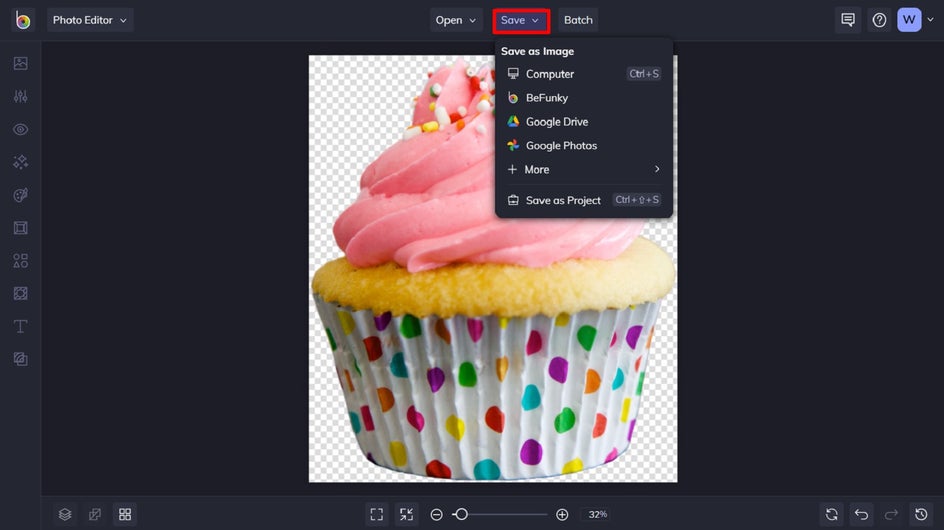Open the Effects sparkle icon
Screen dimensions: 944x530
20,162
